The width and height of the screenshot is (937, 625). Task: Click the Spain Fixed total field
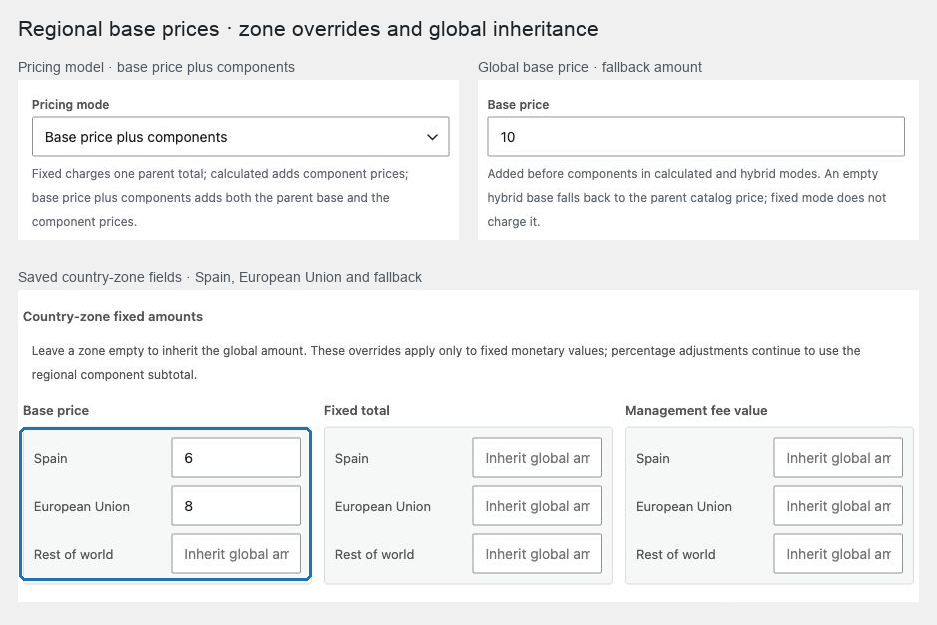point(537,458)
